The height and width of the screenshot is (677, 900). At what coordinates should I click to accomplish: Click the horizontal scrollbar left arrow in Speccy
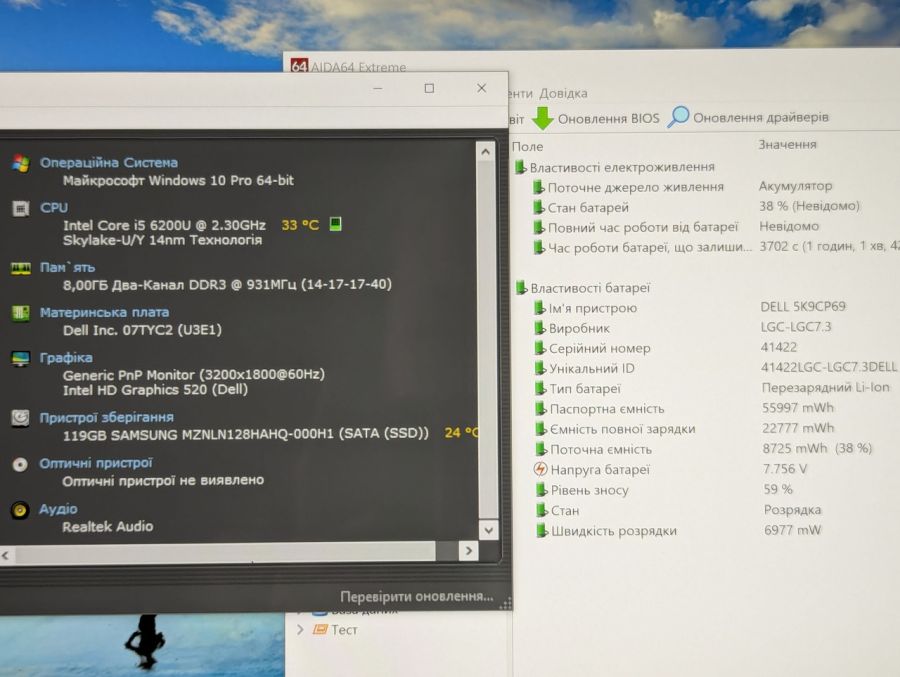pos(6,555)
